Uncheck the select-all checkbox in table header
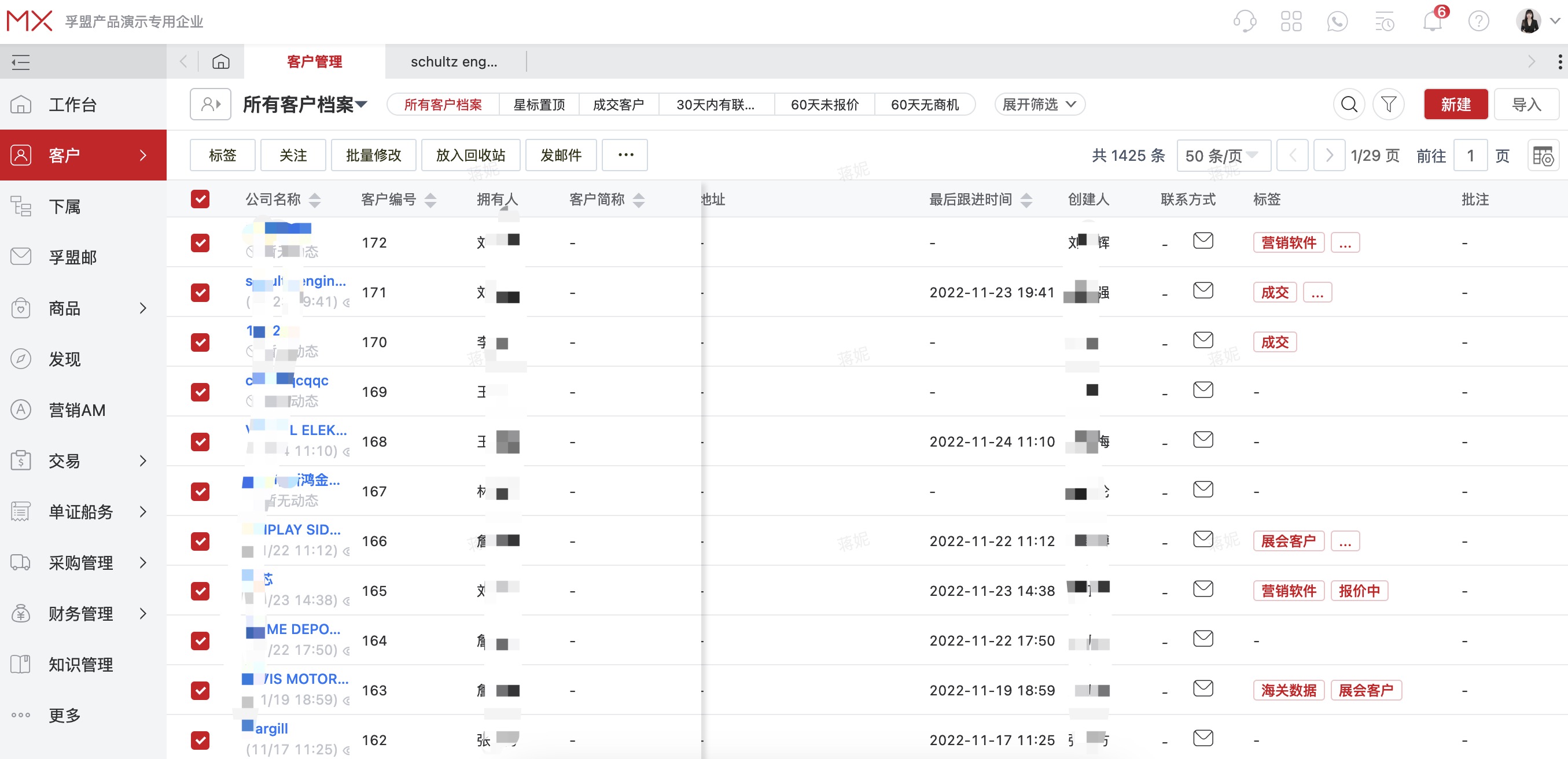 (x=200, y=198)
